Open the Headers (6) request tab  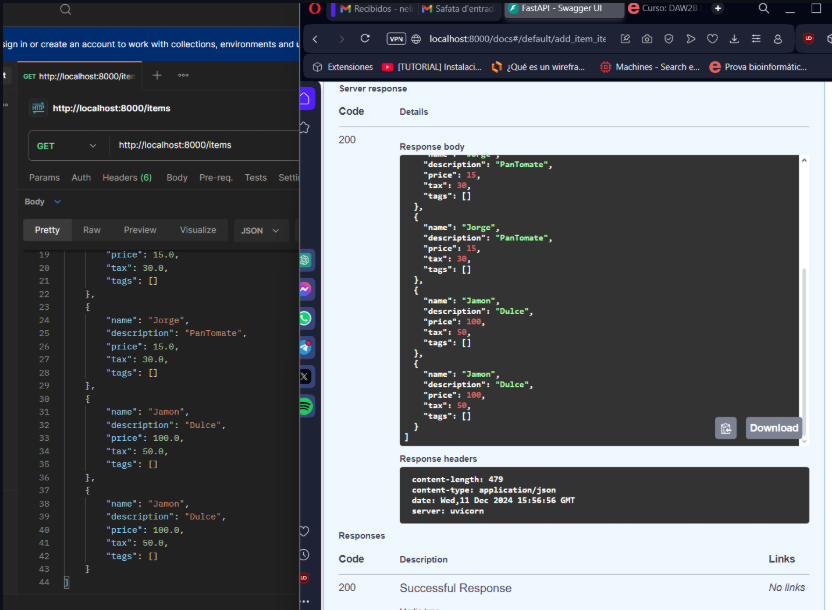(x=127, y=178)
